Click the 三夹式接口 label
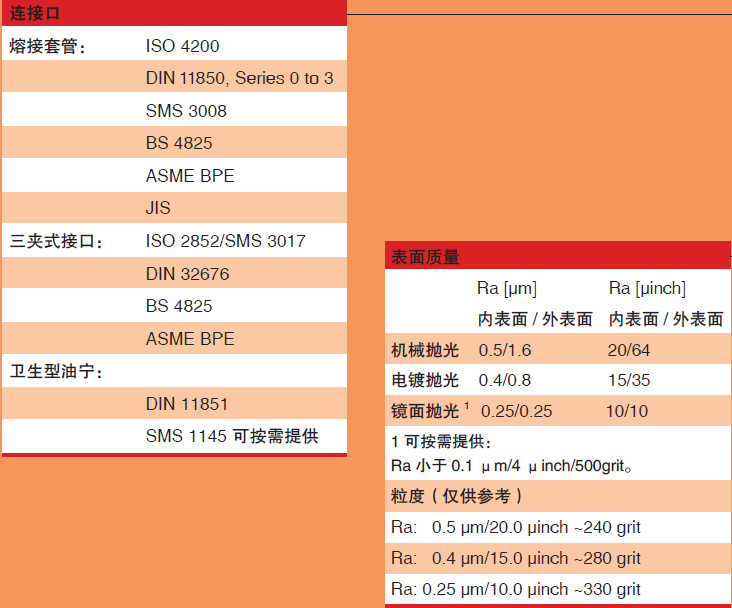The height and width of the screenshot is (608, 732). point(57,241)
